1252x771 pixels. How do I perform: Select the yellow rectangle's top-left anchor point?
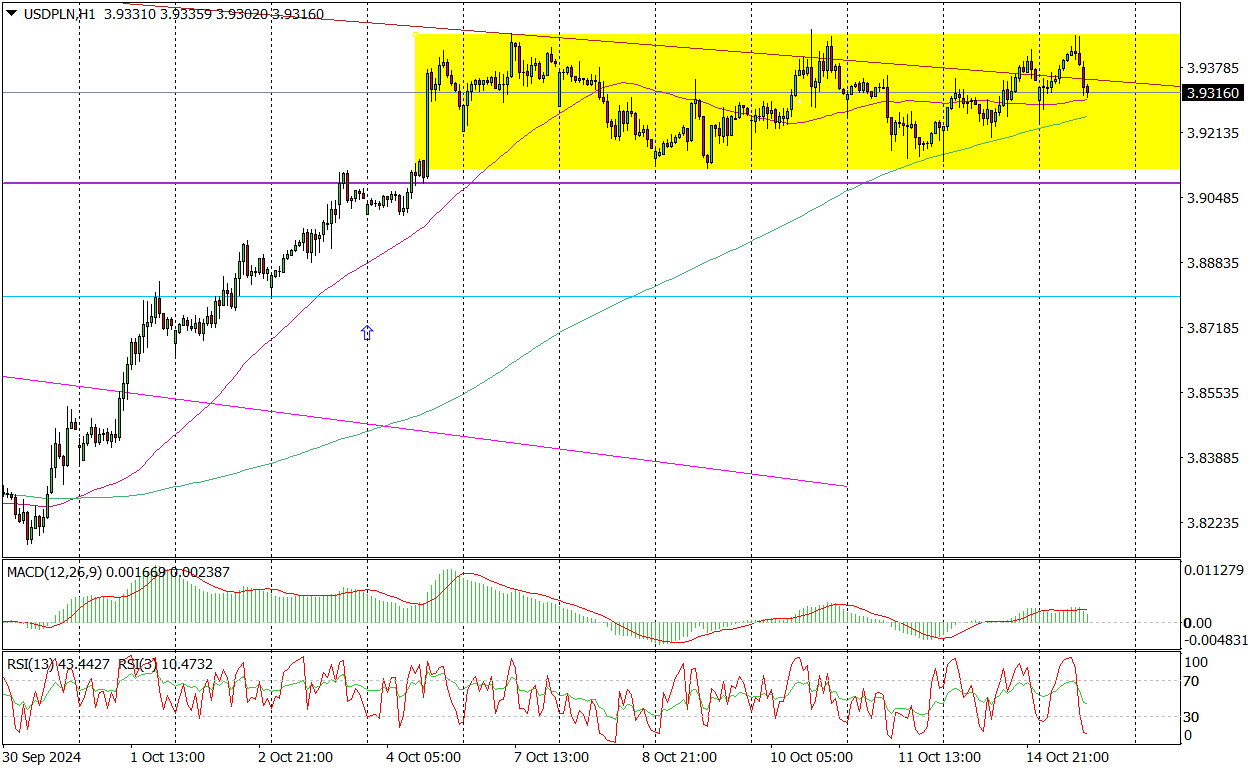click(x=415, y=35)
